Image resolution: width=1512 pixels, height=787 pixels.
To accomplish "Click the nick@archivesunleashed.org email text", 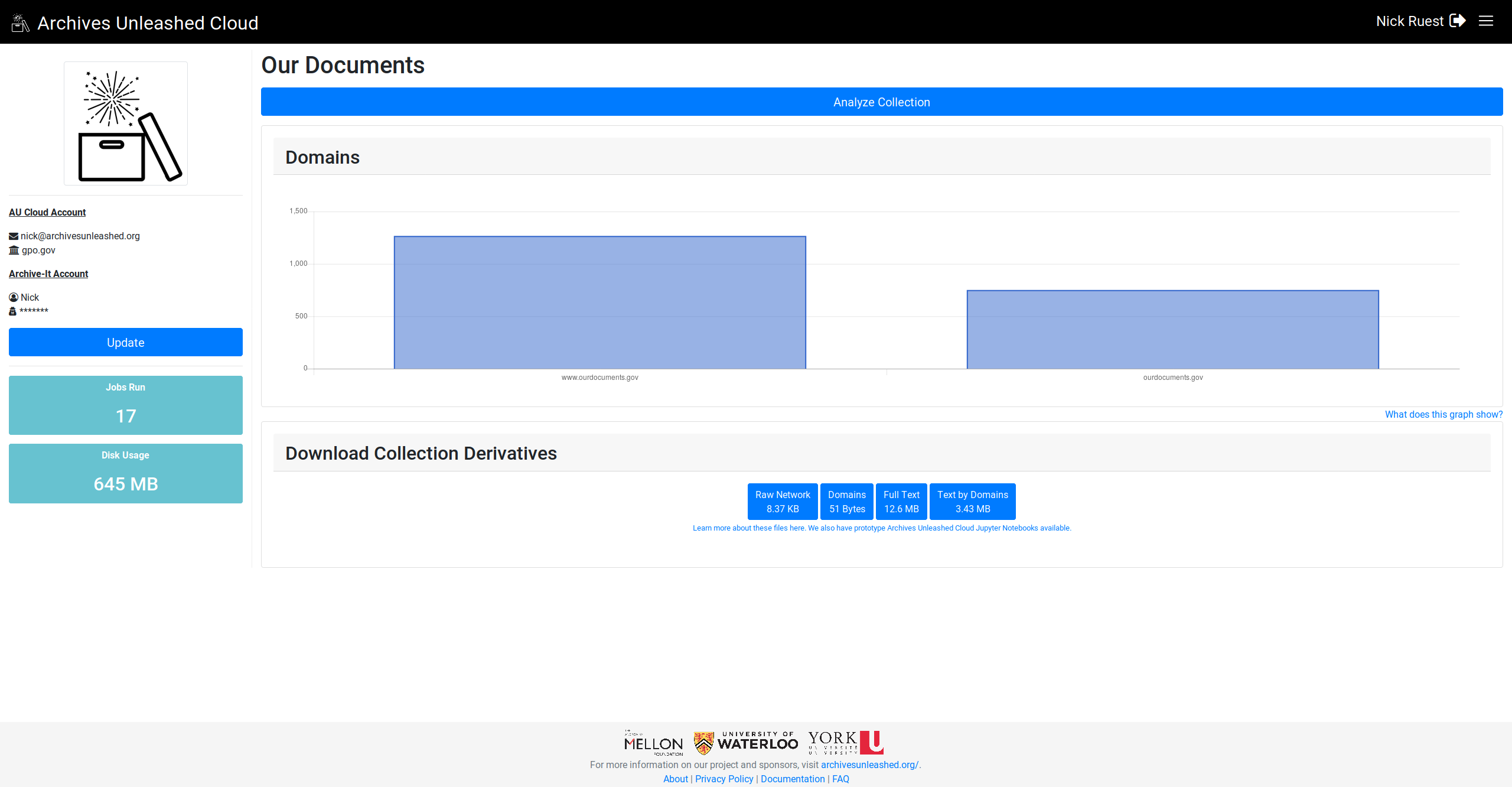I will point(80,236).
